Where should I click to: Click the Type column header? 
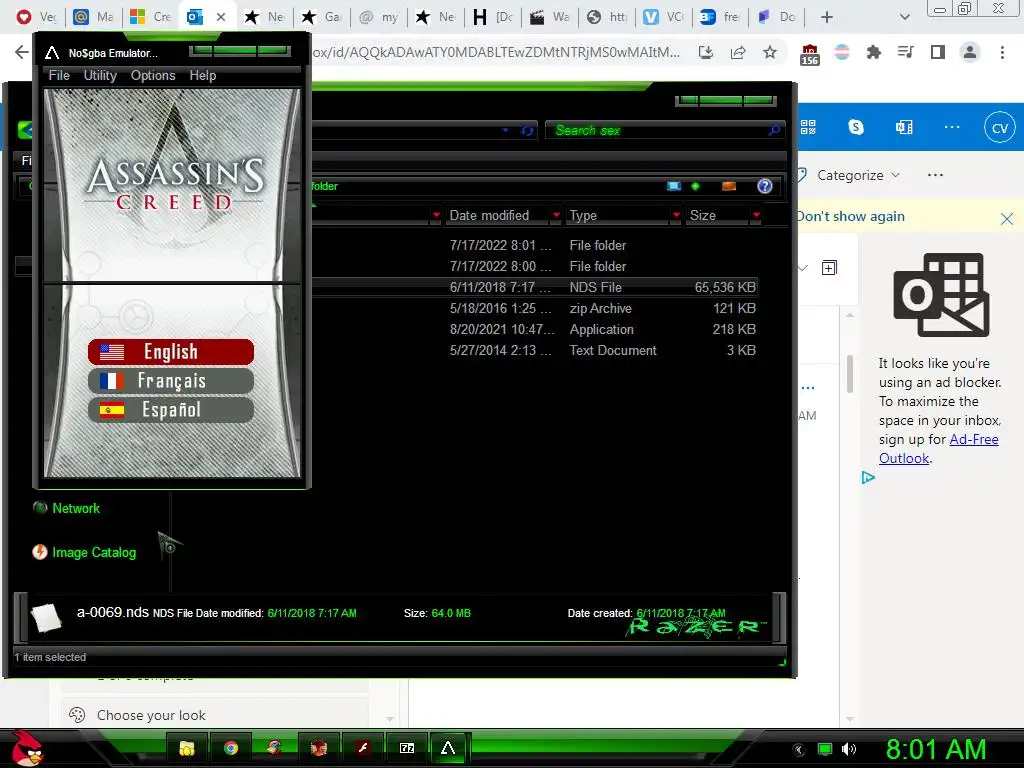[x=583, y=216]
